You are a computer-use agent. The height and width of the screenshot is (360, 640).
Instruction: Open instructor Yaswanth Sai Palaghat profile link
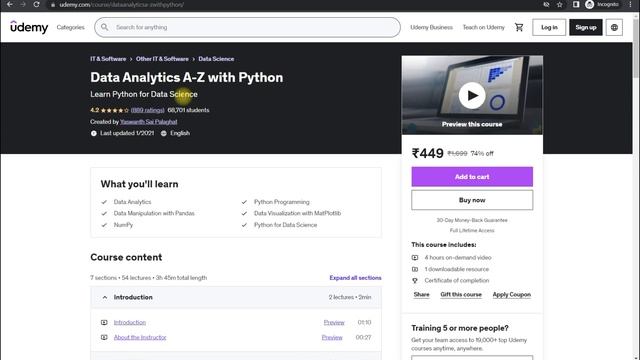pos(149,122)
